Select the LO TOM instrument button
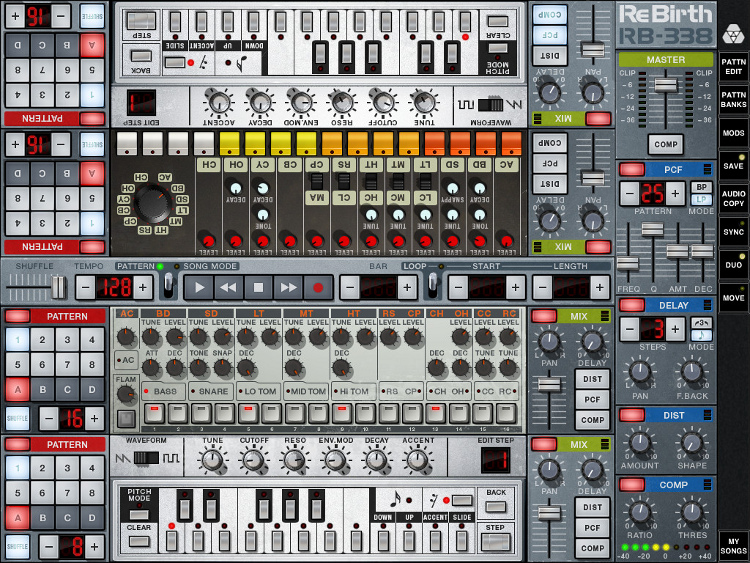 click(258, 391)
